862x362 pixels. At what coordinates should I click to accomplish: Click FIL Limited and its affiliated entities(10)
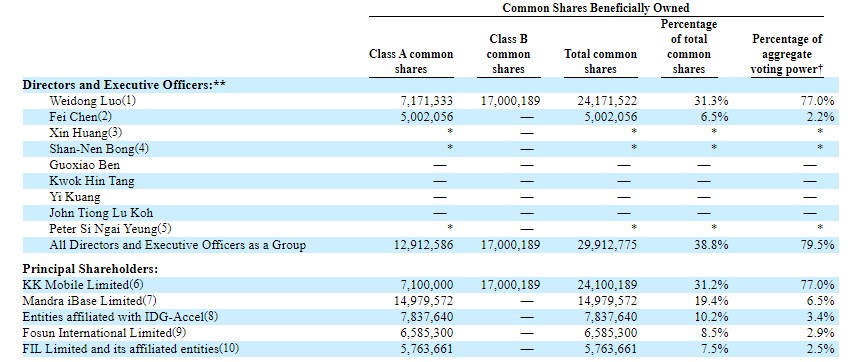(131, 348)
